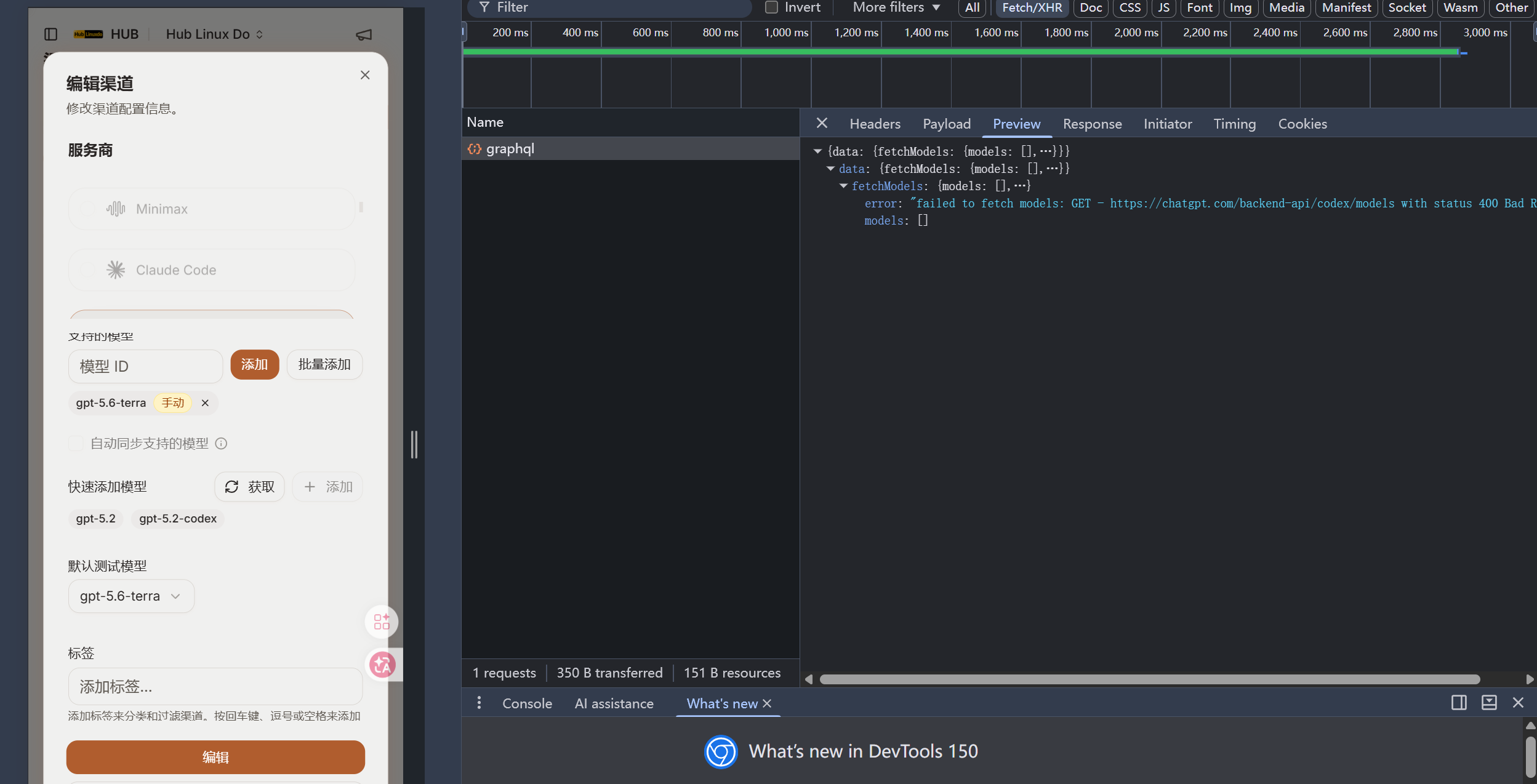Collapse the fetchModels node in preview
The image size is (1537, 784).
click(x=843, y=186)
